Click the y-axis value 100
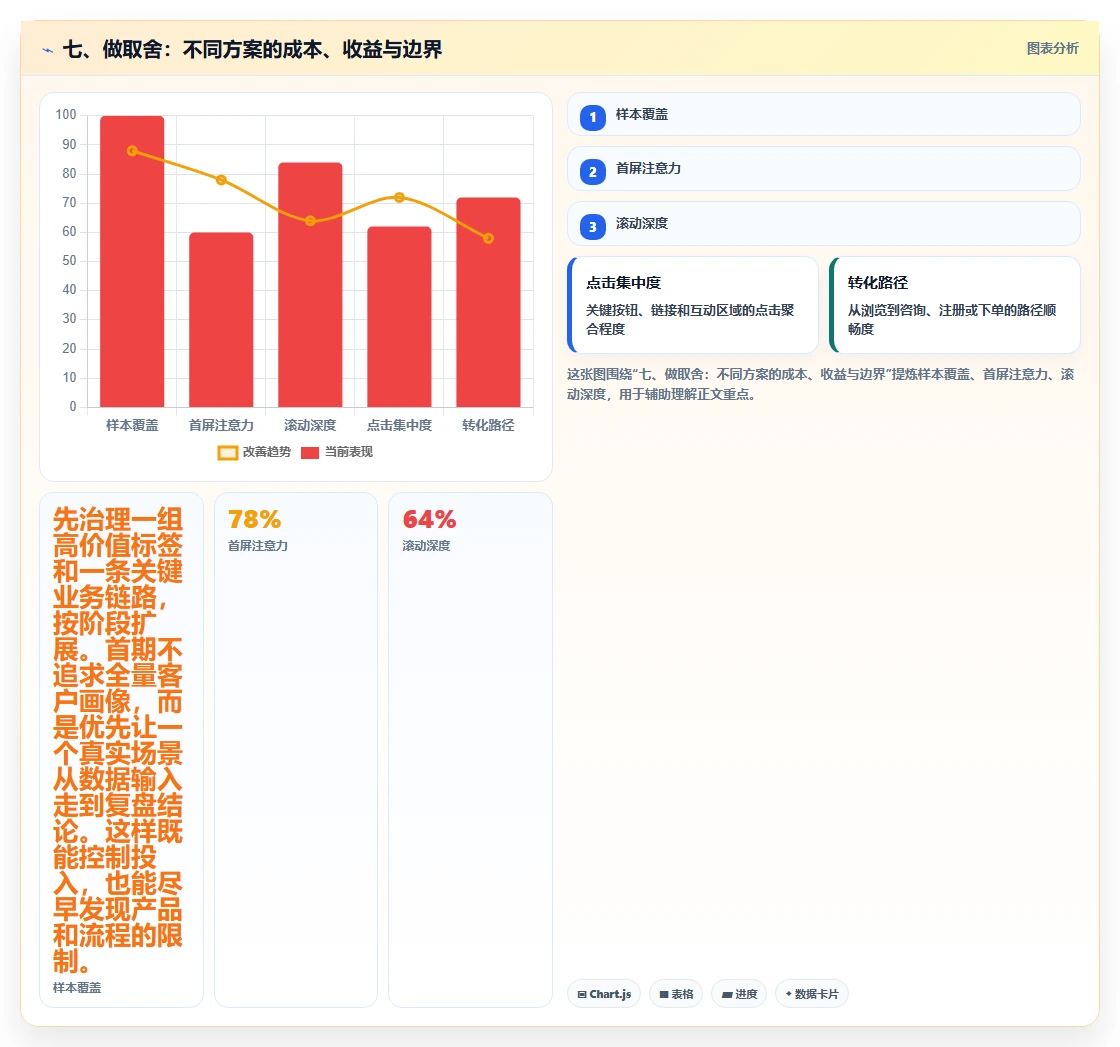Viewport: 1120px width, 1047px height. [66, 115]
